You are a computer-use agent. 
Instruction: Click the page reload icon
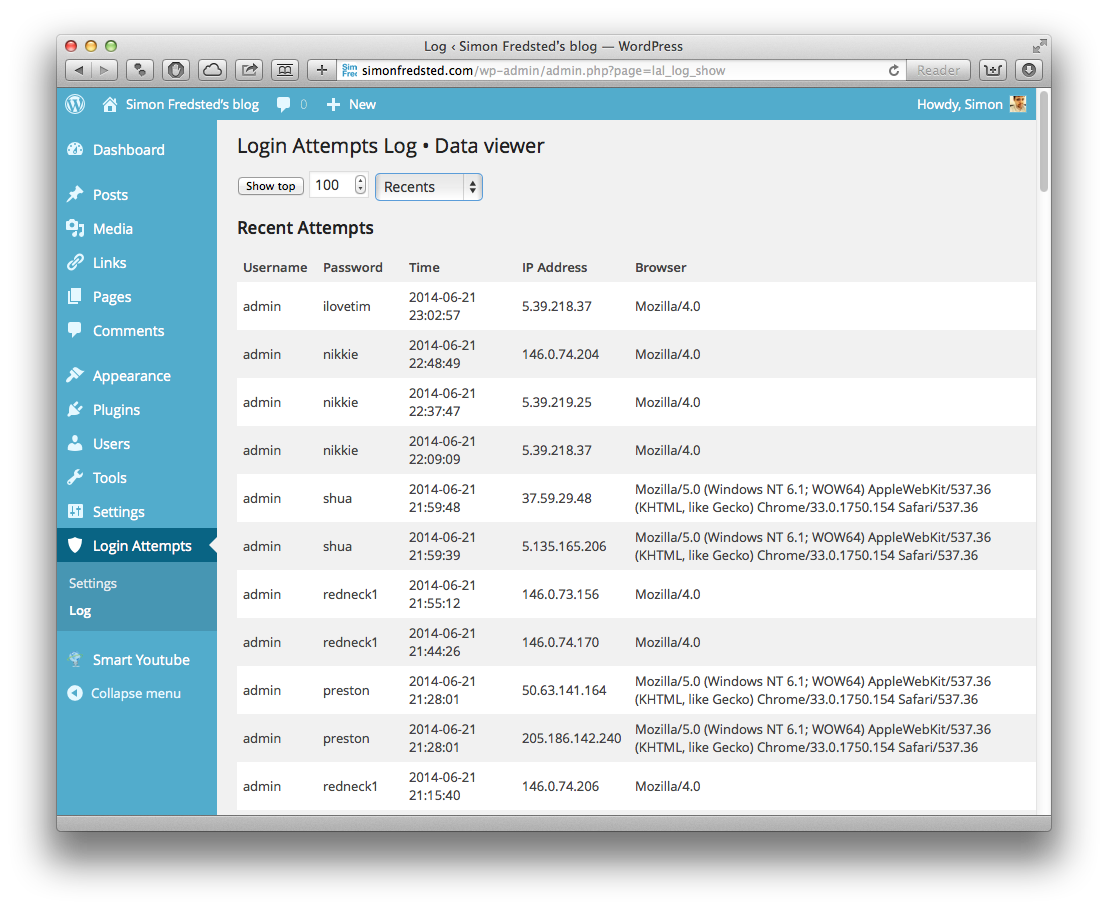[893, 70]
